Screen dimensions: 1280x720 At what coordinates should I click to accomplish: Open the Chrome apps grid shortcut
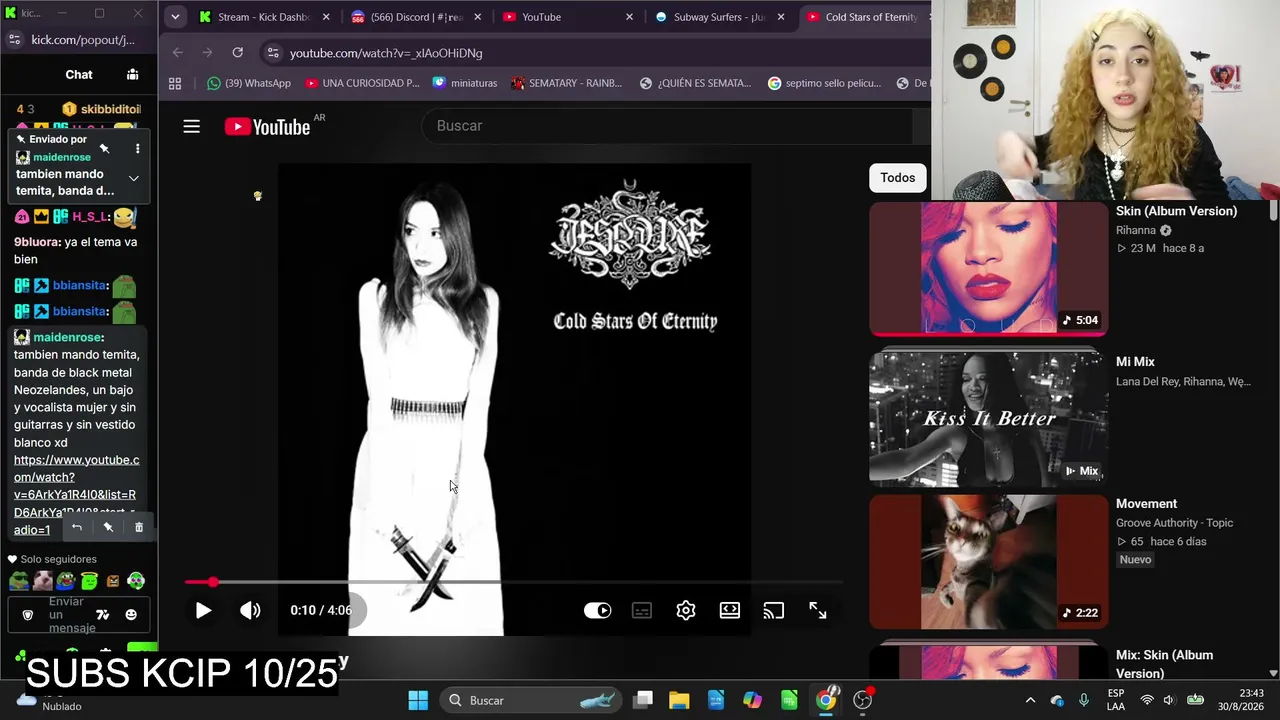pyautogui.click(x=175, y=83)
